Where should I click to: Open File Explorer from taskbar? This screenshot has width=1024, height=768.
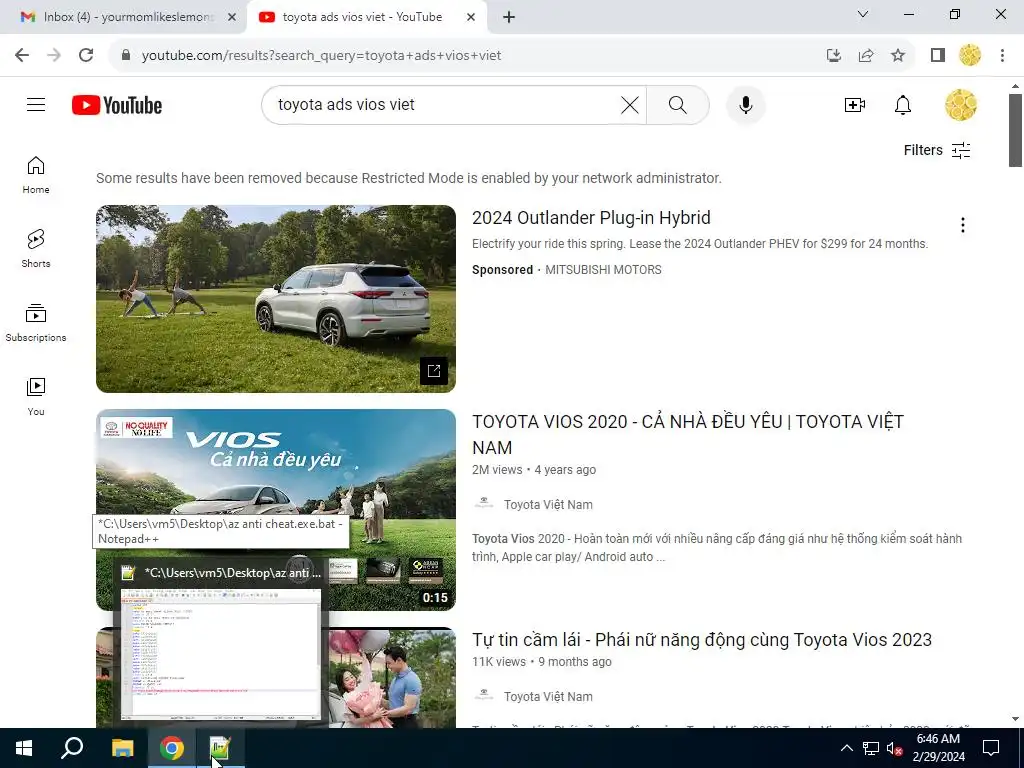tap(122, 748)
